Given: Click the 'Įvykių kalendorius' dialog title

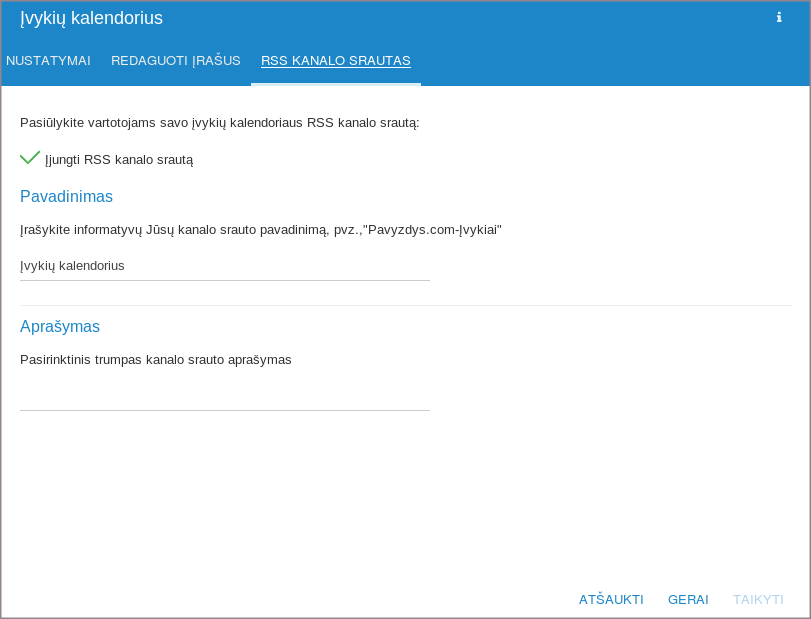Looking at the screenshot, I should point(91,18).
